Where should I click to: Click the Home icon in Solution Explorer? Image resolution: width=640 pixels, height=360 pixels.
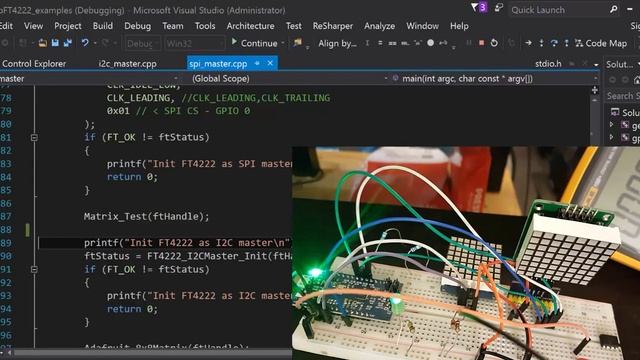click(637, 80)
